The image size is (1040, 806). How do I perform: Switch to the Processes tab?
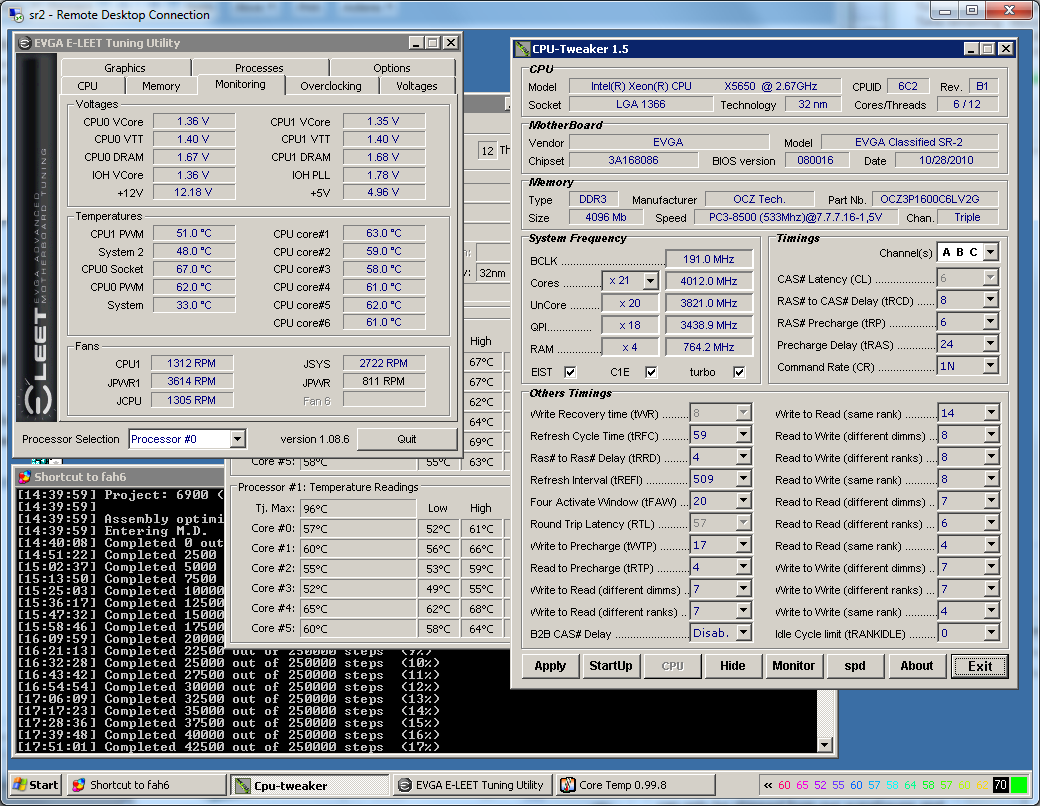pos(259,68)
